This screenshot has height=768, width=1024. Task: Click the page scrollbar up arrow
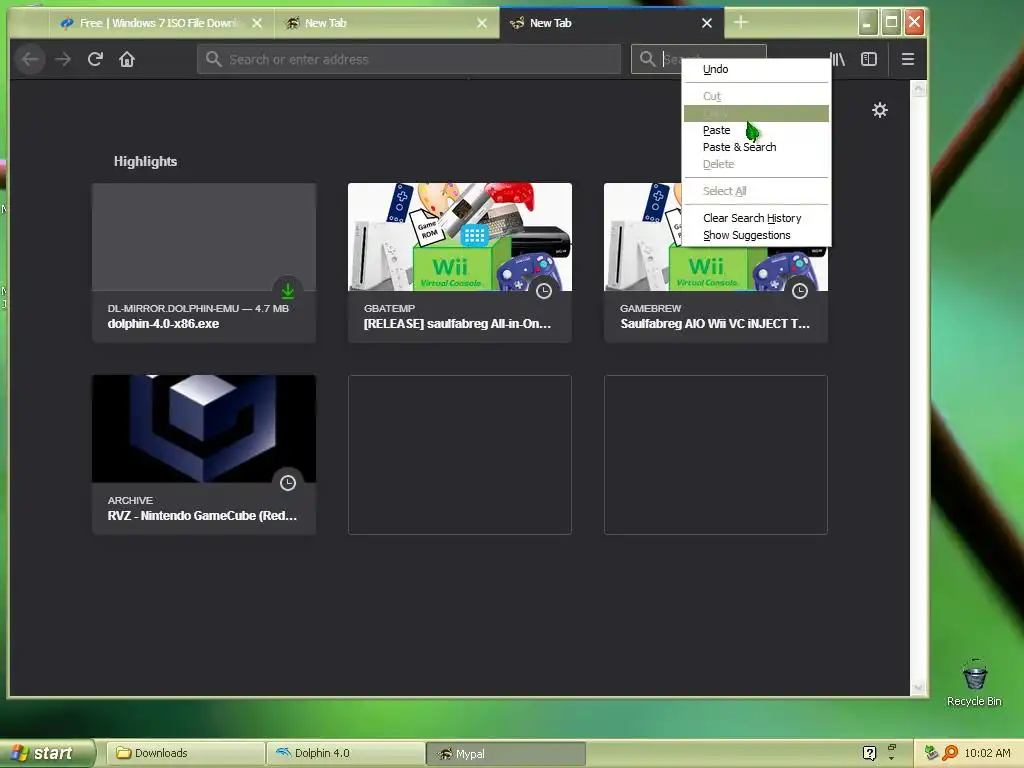[x=918, y=88]
